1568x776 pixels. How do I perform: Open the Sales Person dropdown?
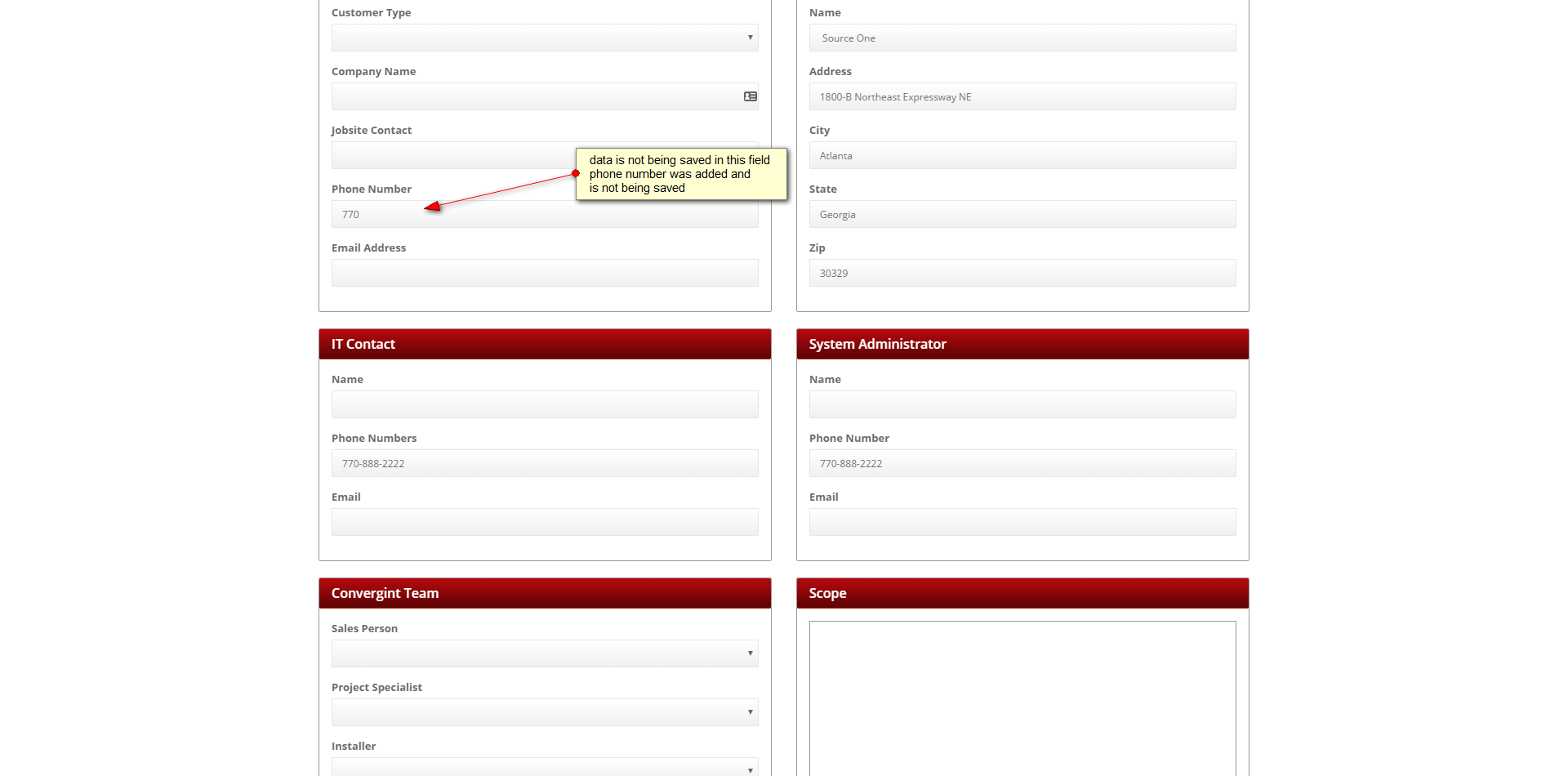(545, 653)
